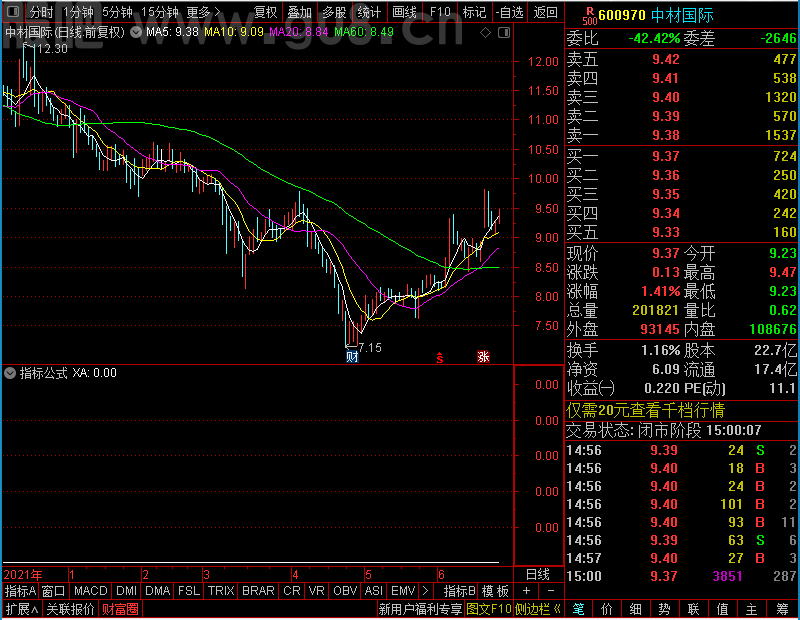Select the 5分钟 chart period
The width and height of the screenshot is (800, 620).
pos(117,12)
